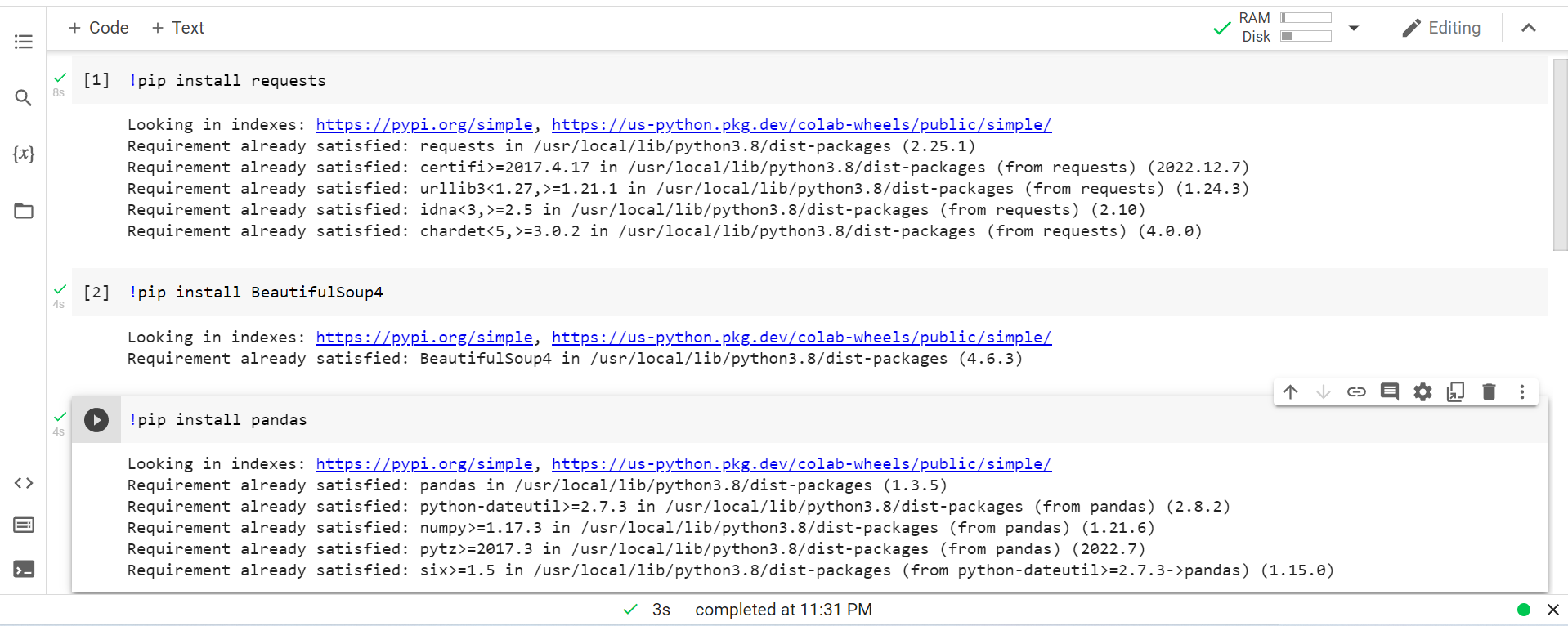Open the table of contents sidebar
This screenshot has height=626, width=1568.
coord(23,41)
